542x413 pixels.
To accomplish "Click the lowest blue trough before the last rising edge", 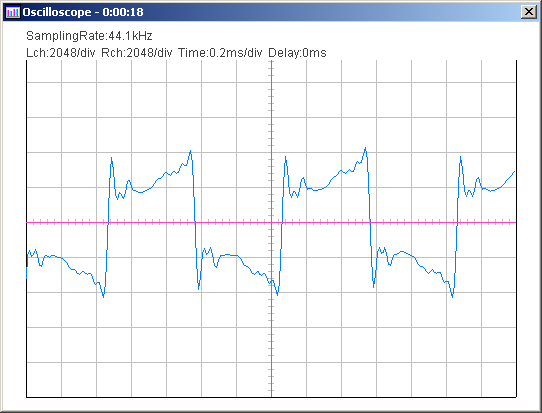I will coord(452,296).
